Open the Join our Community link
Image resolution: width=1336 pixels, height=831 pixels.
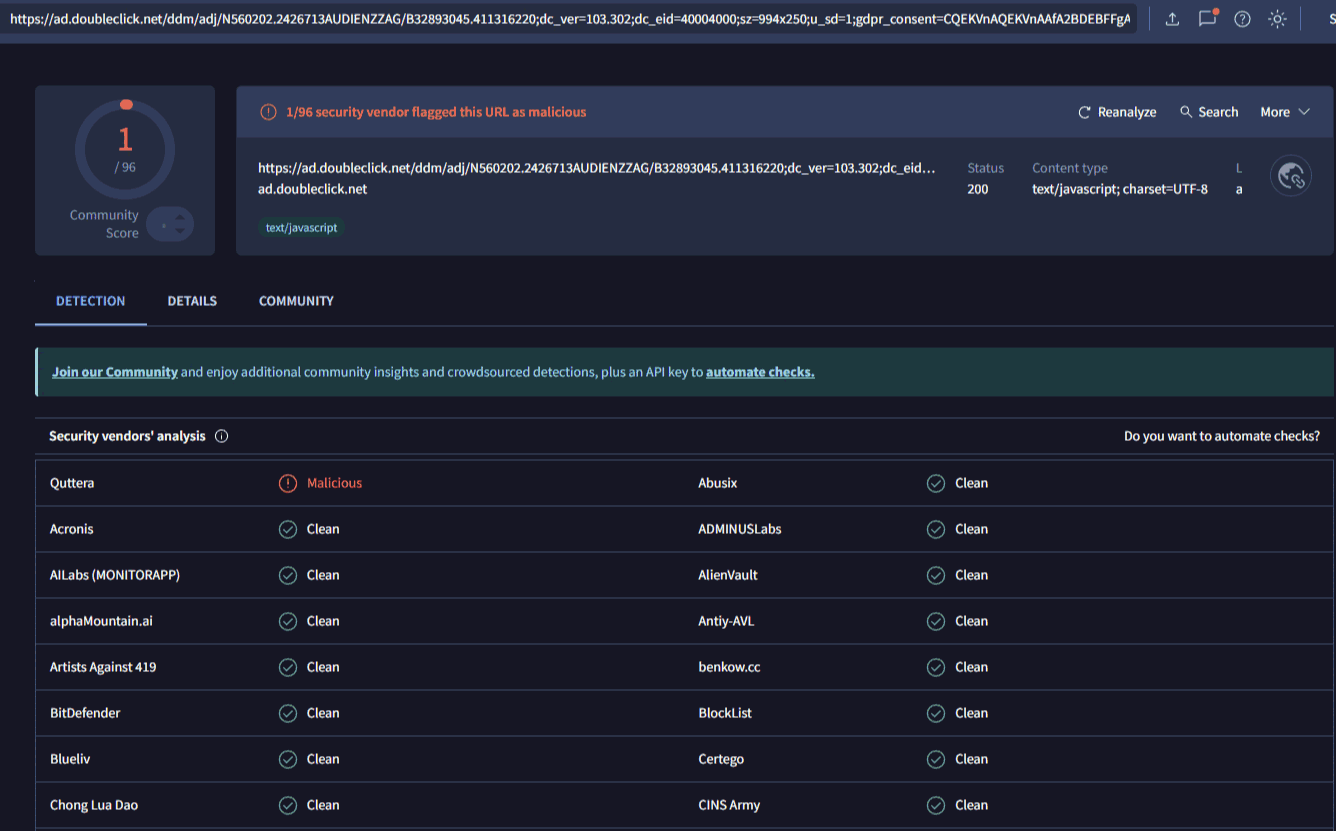point(115,372)
